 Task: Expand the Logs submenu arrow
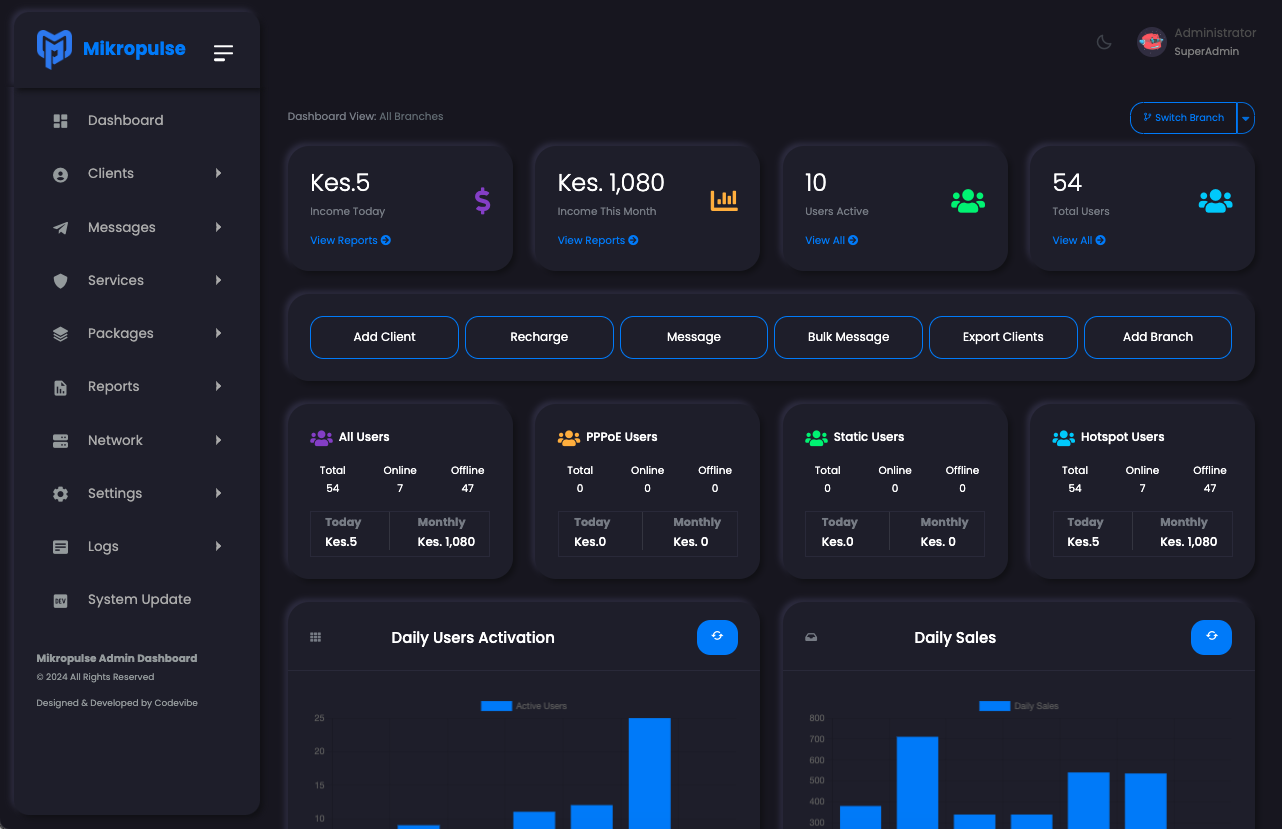coord(218,546)
